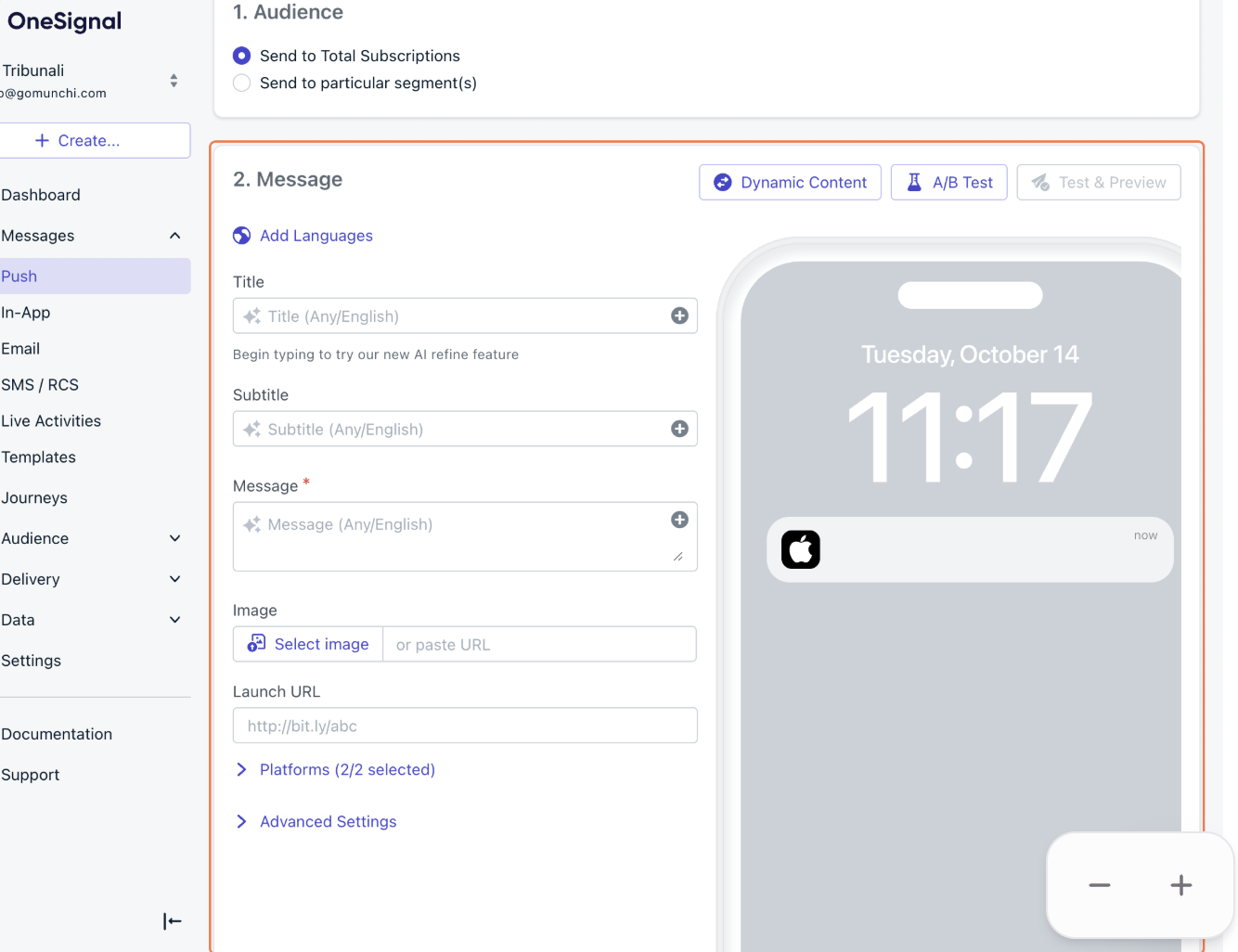
Task: Click the plus icon in Title field
Action: 680,316
